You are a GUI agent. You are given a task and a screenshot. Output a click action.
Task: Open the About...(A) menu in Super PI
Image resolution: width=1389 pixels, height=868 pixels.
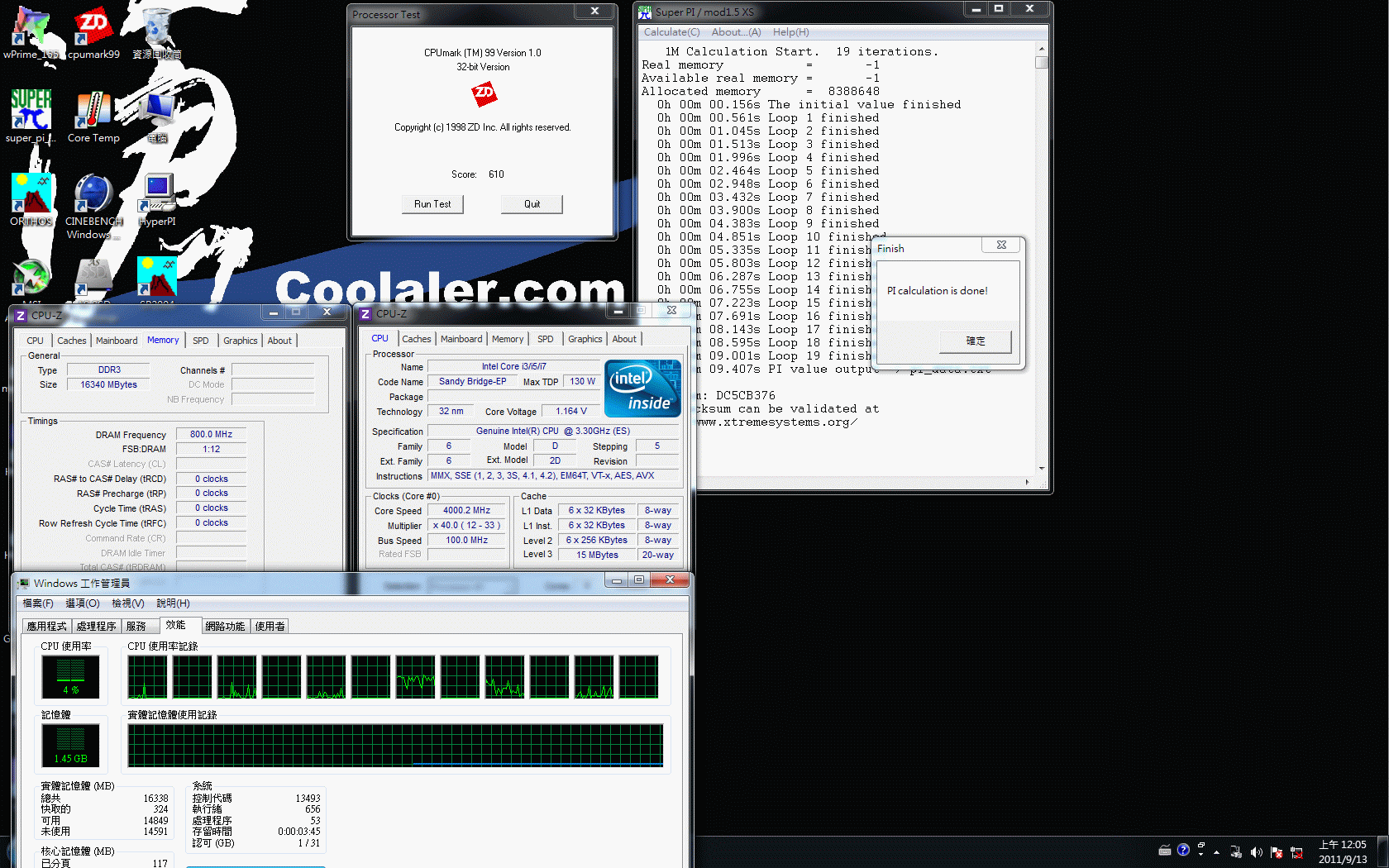736,32
